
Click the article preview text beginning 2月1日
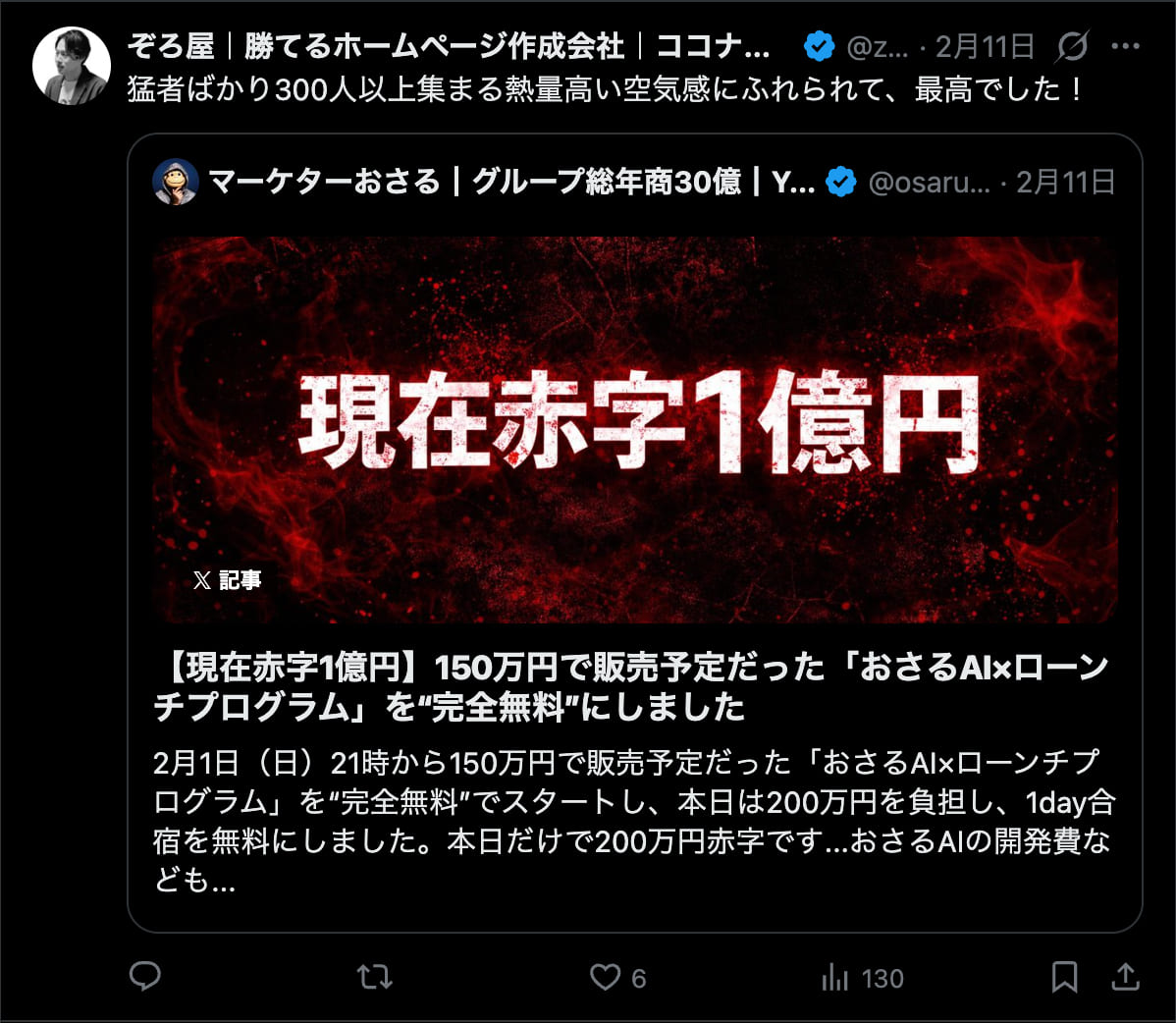click(x=634, y=821)
